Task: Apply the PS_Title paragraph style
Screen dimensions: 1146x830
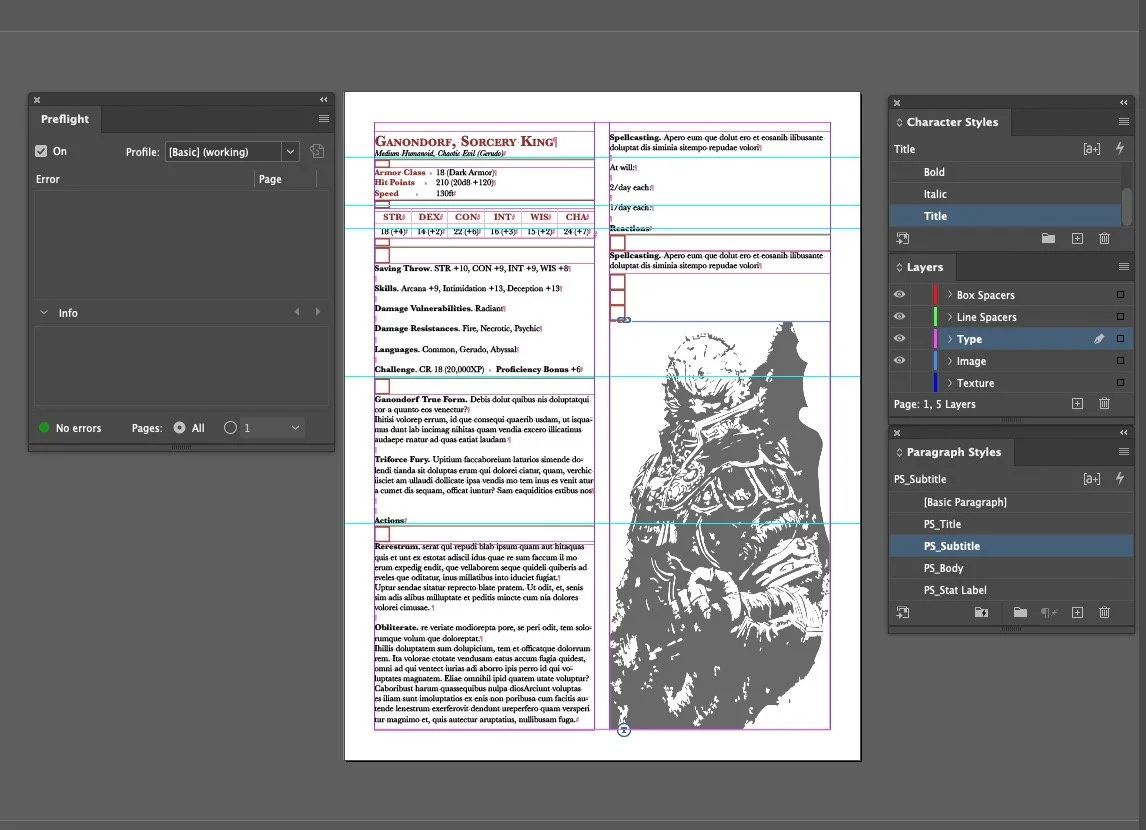Action: tap(1012, 524)
